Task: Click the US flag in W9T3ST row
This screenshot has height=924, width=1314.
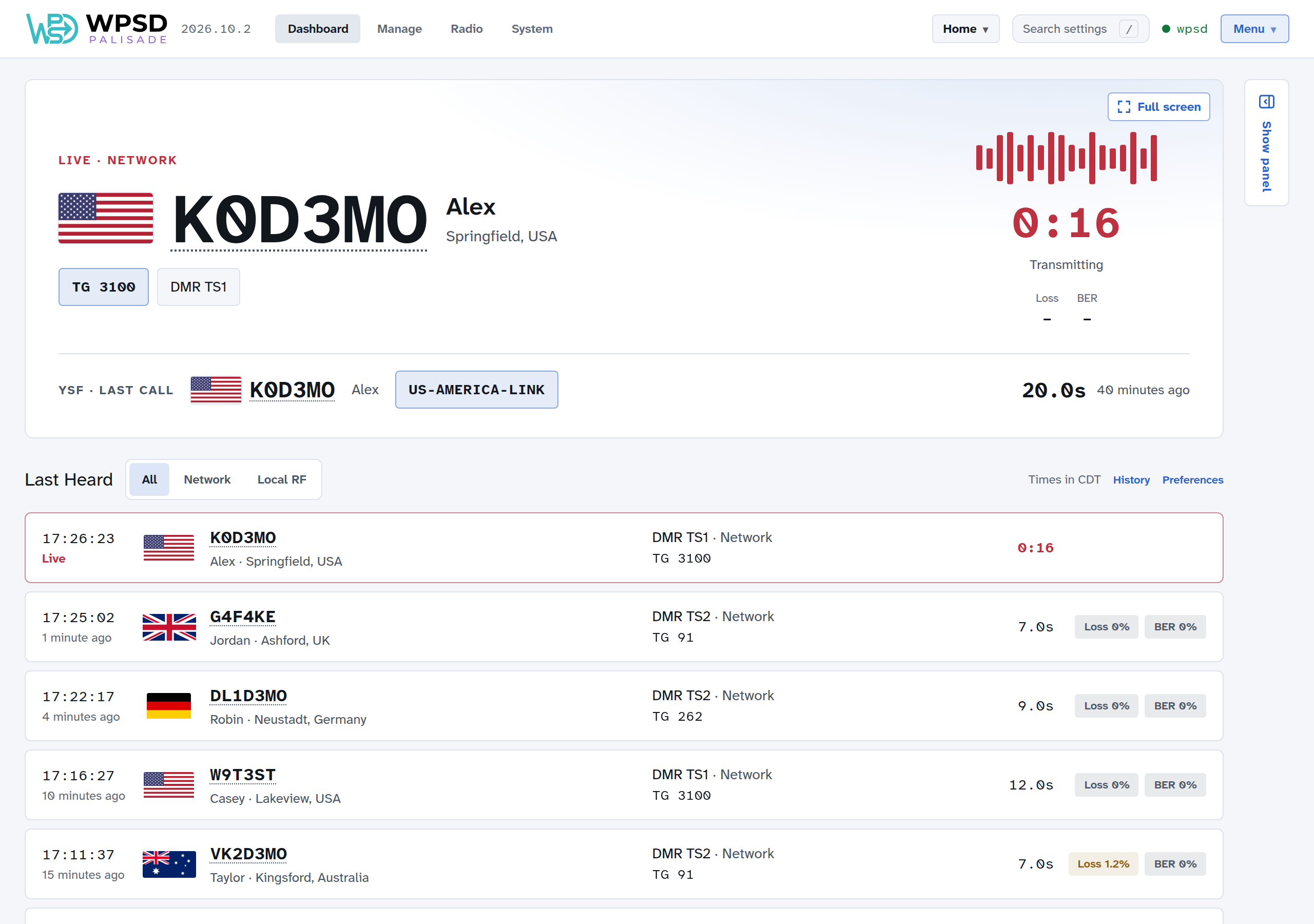Action: [x=169, y=785]
